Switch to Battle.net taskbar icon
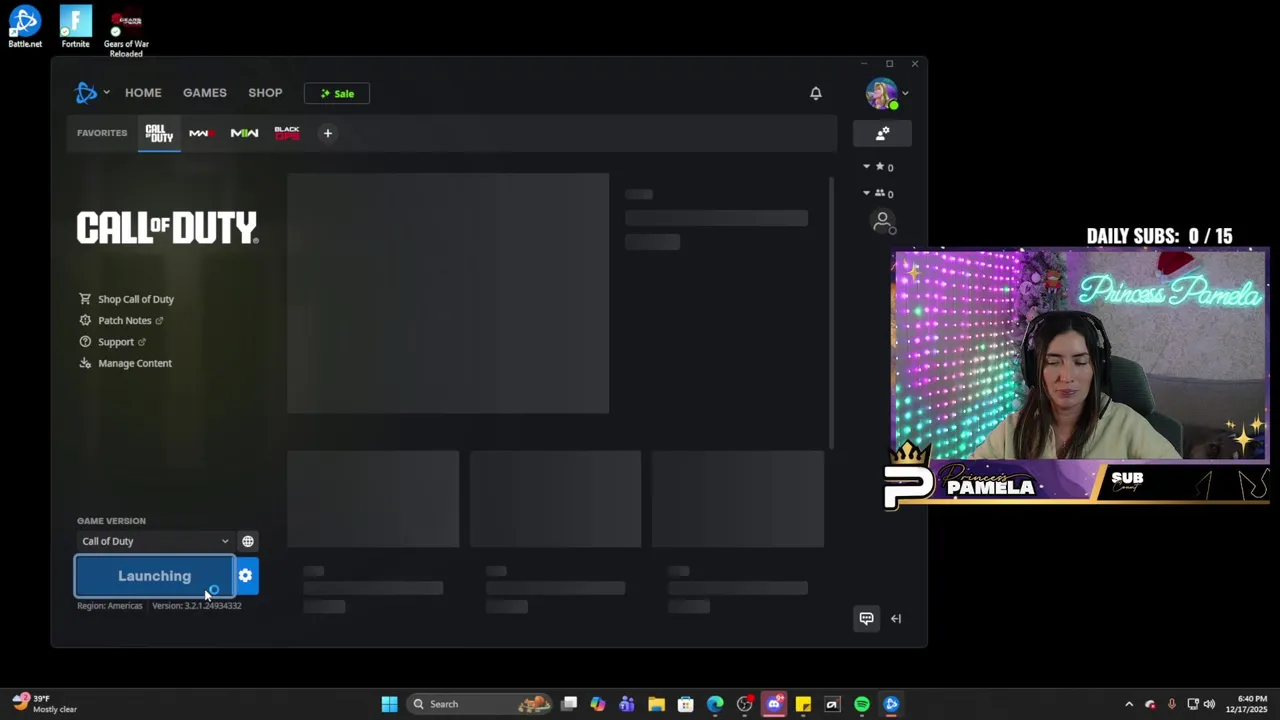 (891, 704)
